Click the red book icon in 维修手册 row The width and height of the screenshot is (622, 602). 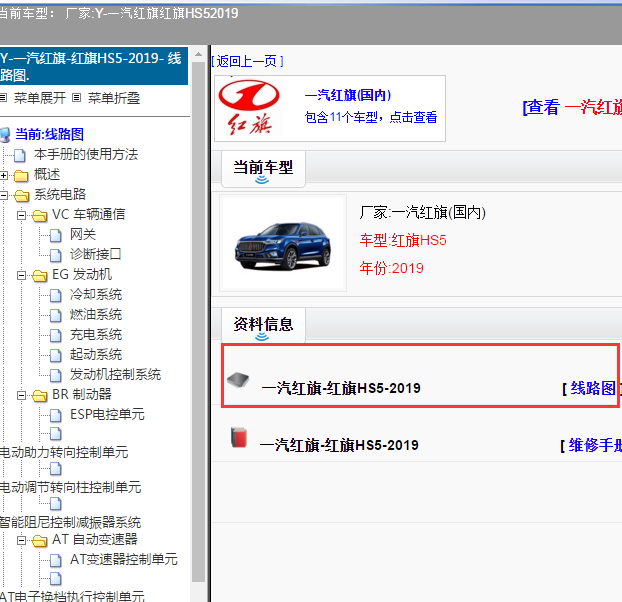pos(239,437)
